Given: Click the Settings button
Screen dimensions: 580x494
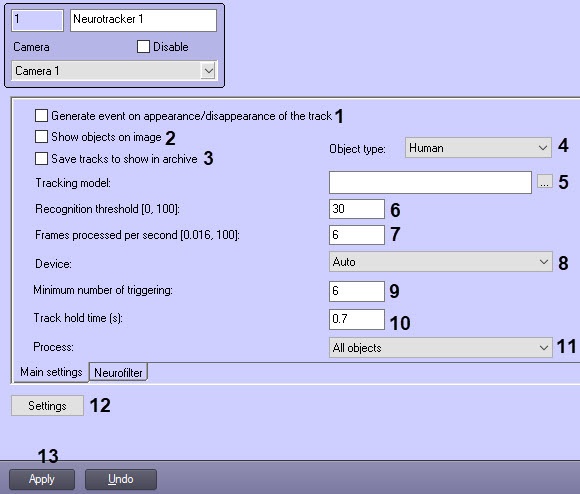Looking at the screenshot, I should pos(47,406).
